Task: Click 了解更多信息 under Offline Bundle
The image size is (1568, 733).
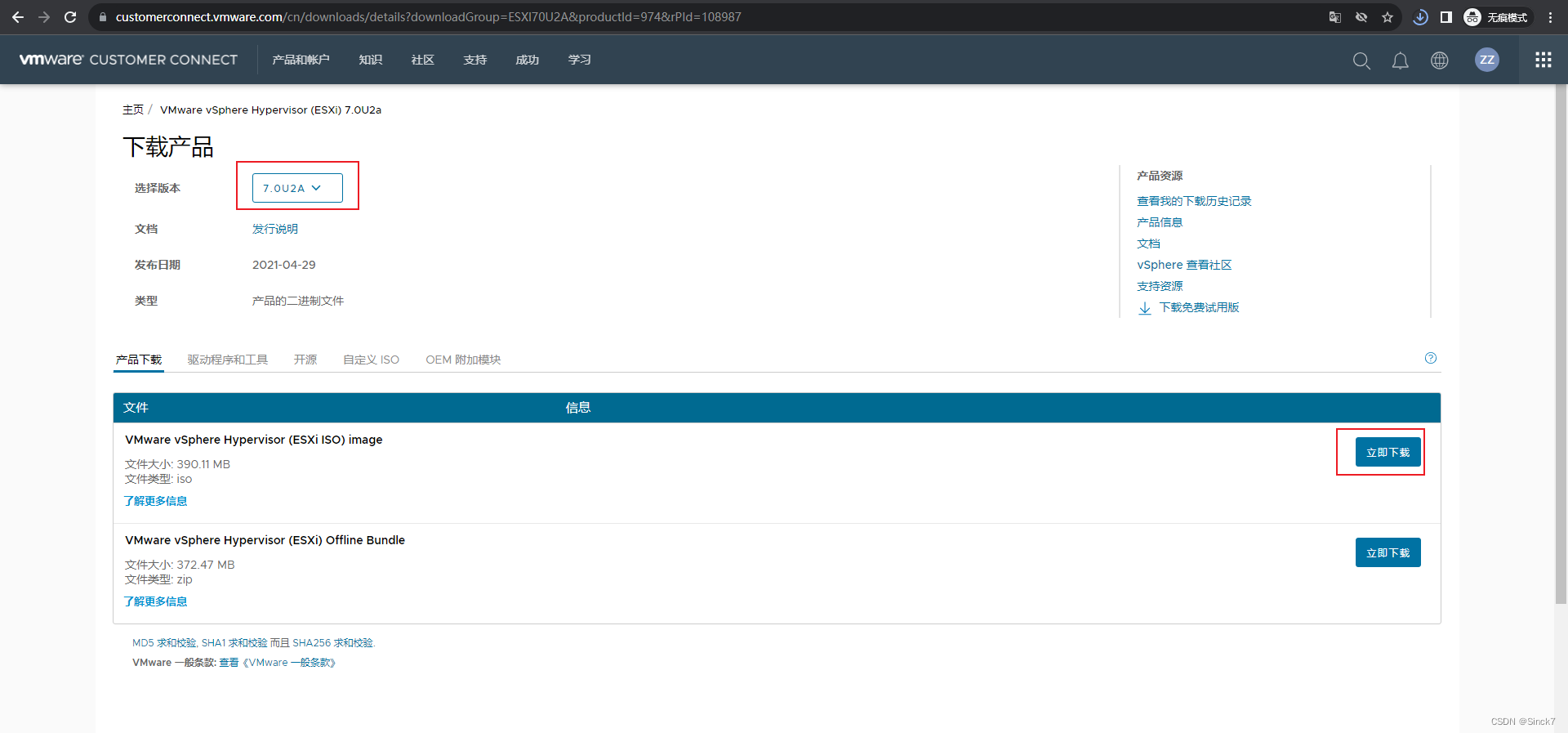Action: tap(156, 601)
